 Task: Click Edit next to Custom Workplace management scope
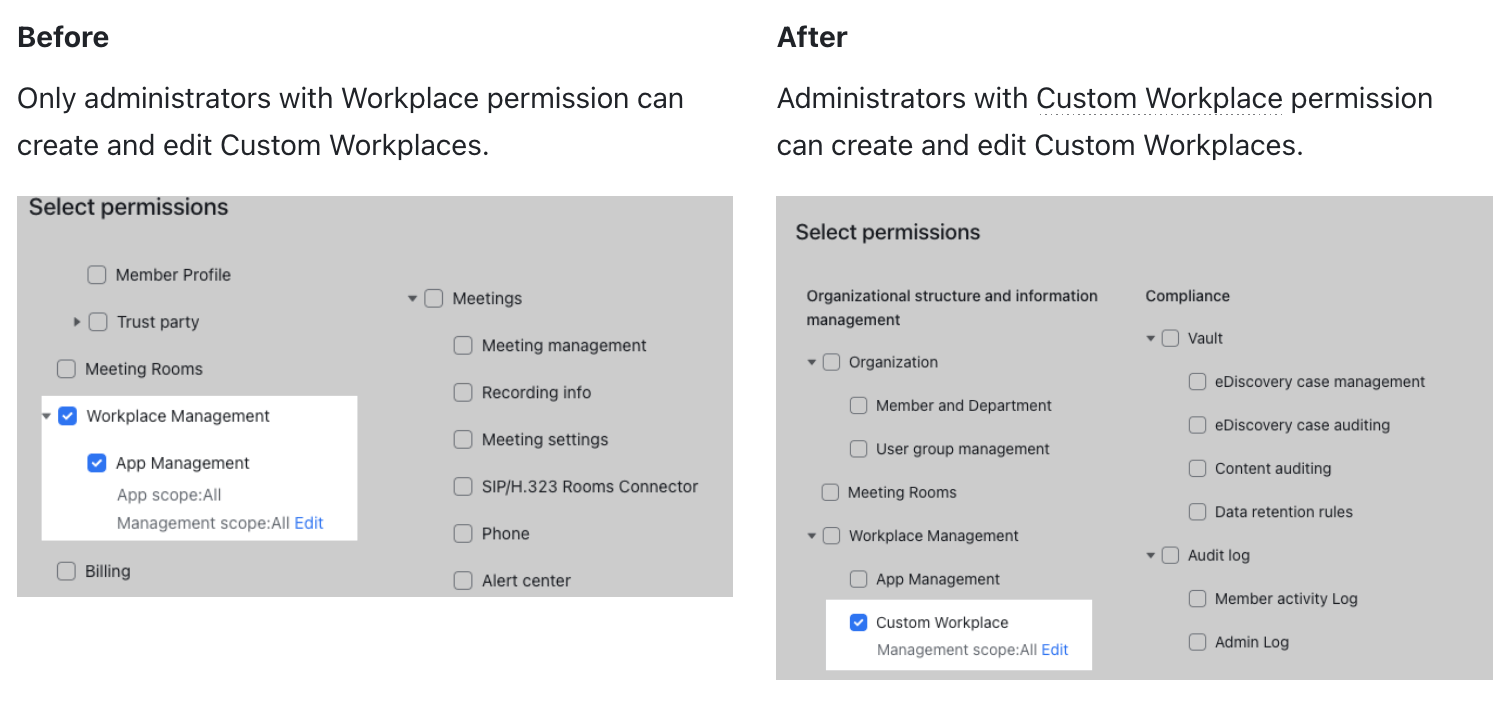[x=1054, y=649]
